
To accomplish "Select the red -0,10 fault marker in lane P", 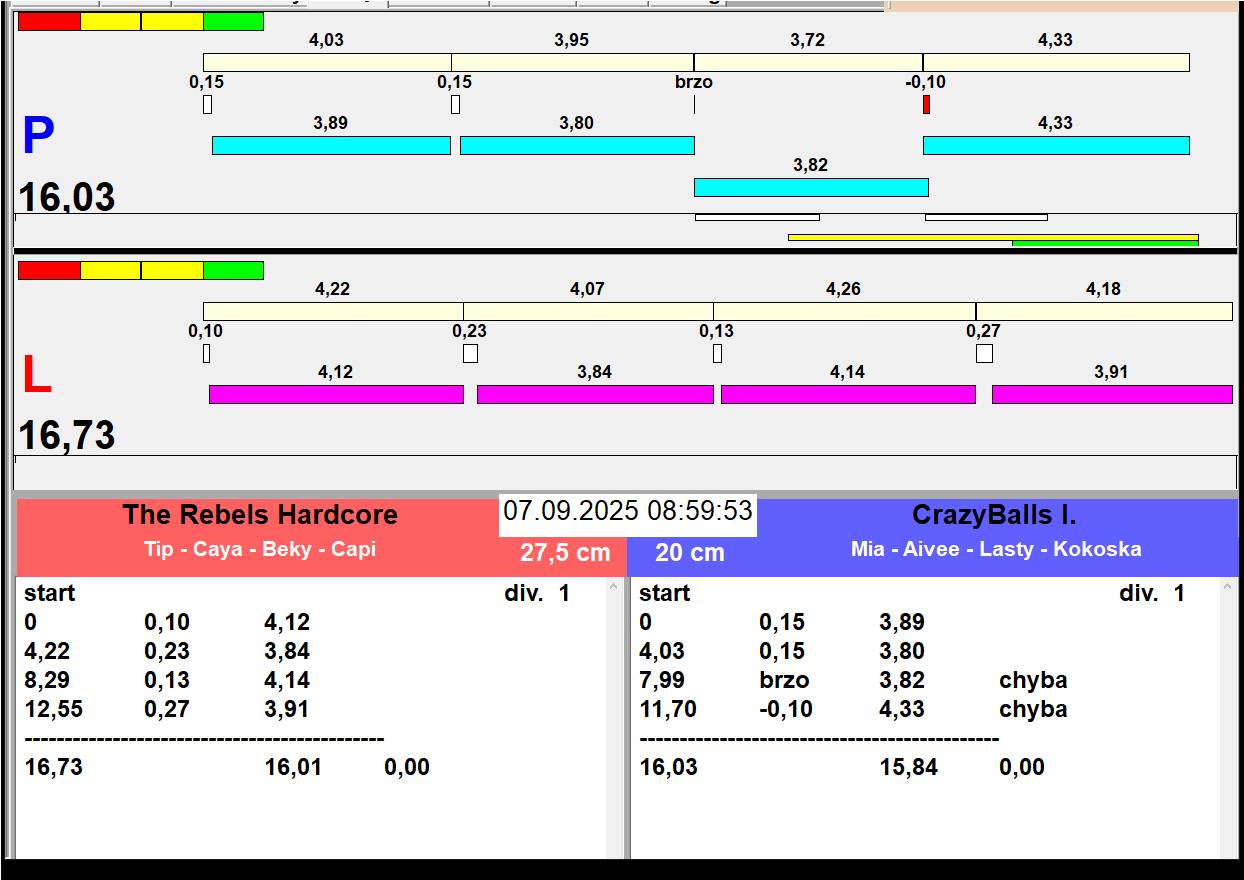I will [926, 104].
